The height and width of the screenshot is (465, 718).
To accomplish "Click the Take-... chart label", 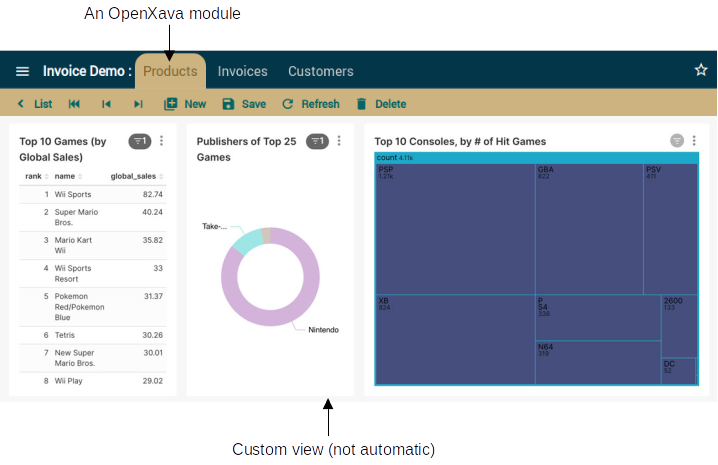I will pos(214,226).
